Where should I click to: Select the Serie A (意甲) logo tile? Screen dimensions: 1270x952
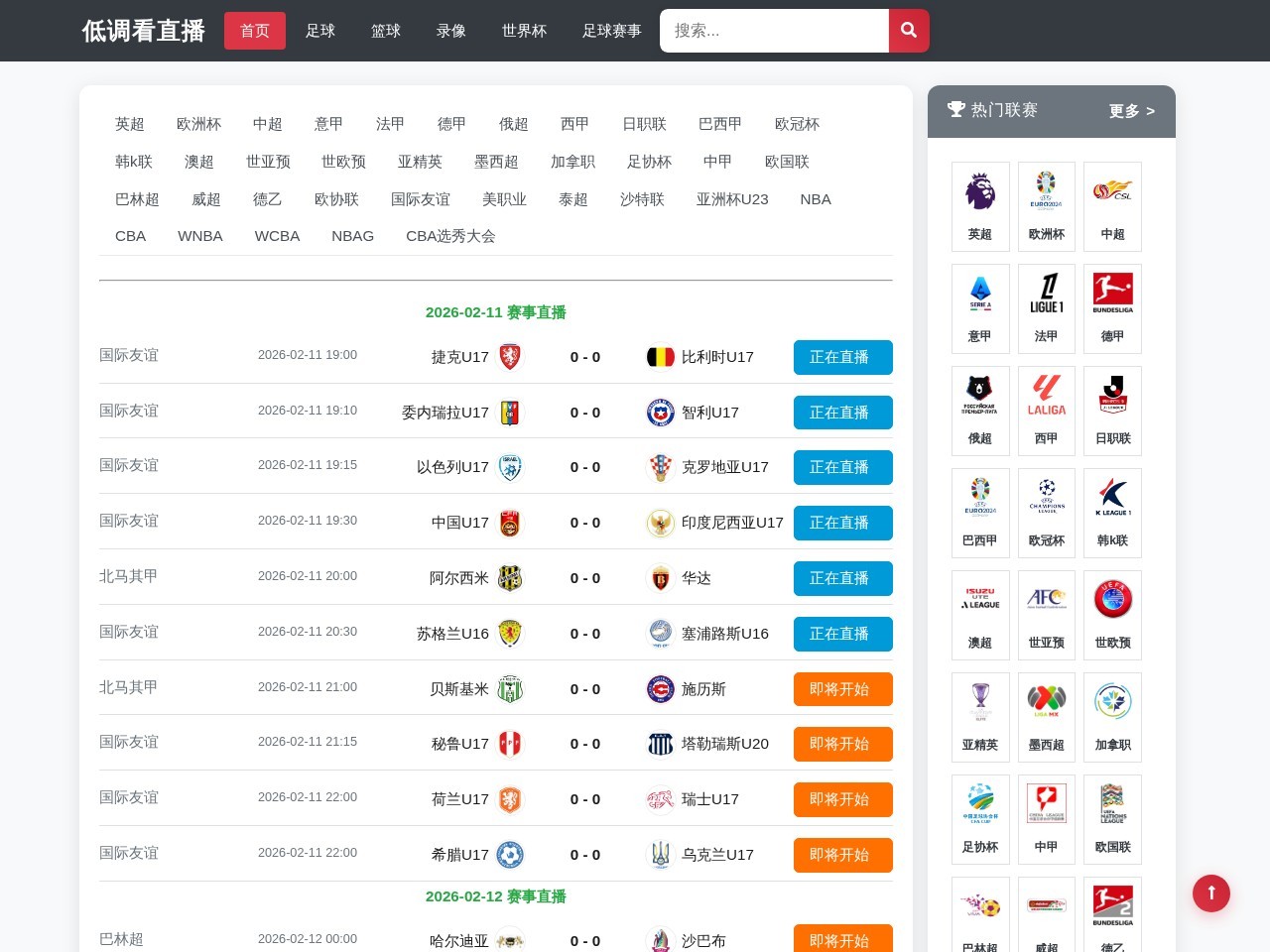tap(980, 308)
